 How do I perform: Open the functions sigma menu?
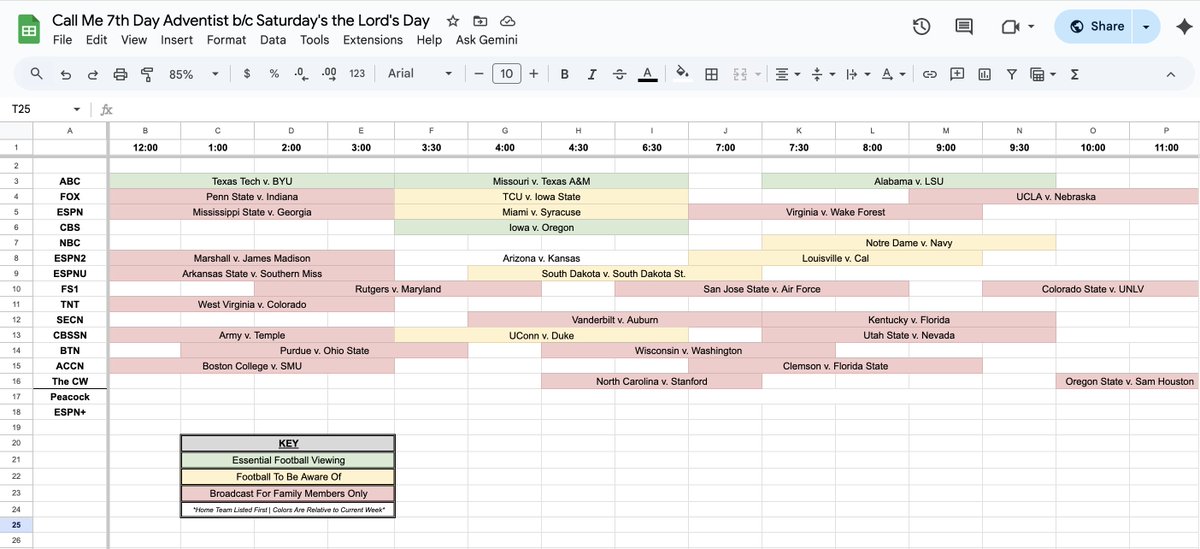(x=1075, y=74)
